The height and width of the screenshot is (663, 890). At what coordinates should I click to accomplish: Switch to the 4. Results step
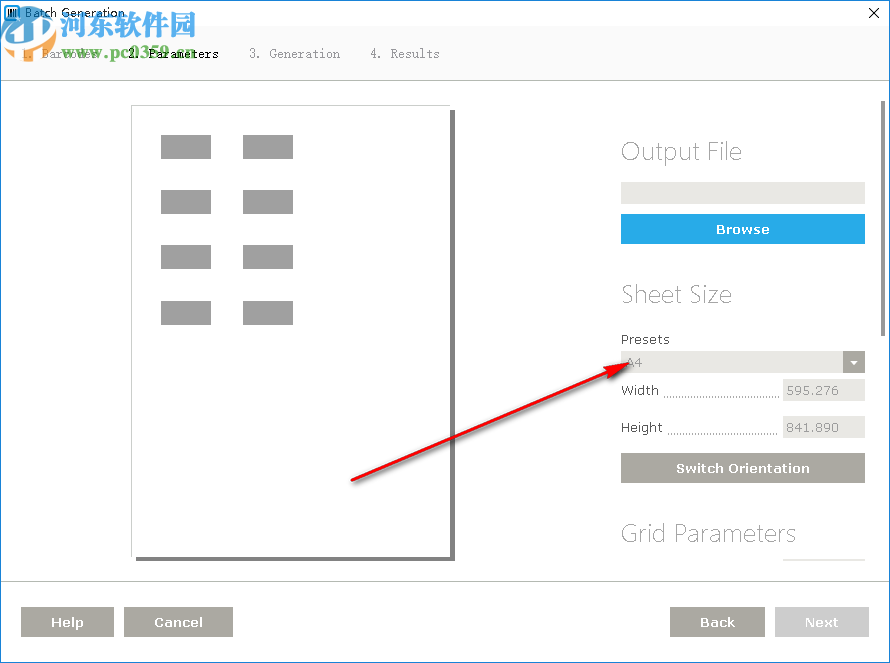pos(405,54)
